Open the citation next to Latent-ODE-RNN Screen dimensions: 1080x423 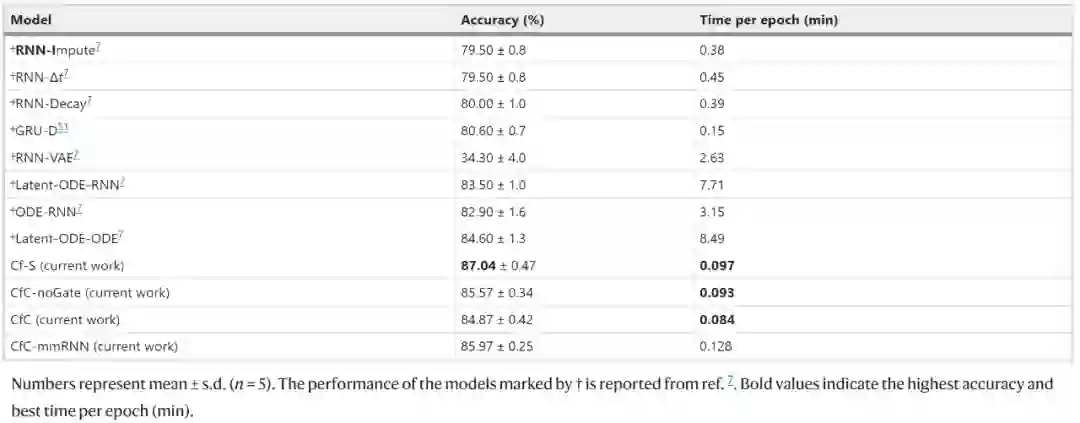tap(122, 180)
